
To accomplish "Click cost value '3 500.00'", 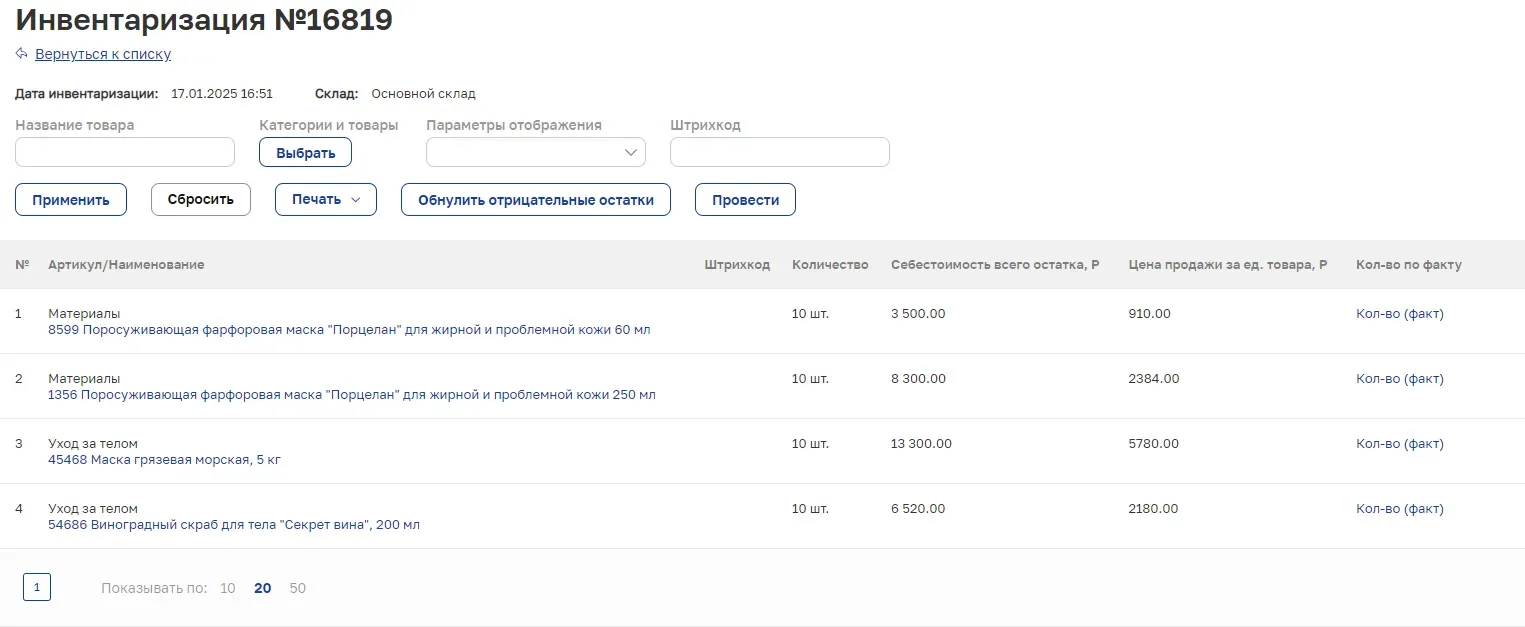I will point(918,314).
